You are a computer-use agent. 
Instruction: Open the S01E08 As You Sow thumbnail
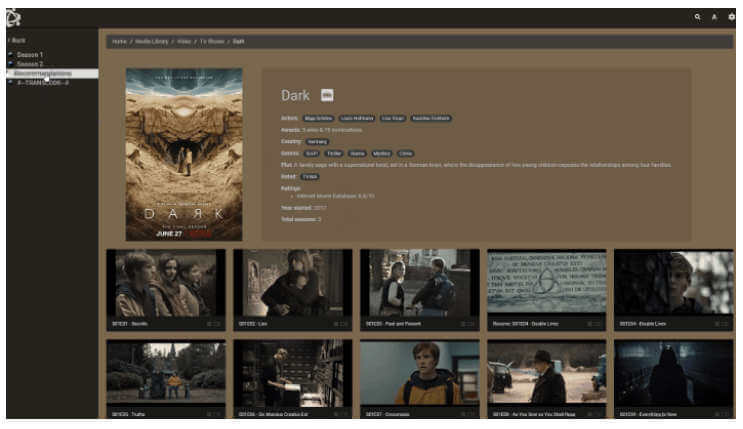(x=547, y=374)
